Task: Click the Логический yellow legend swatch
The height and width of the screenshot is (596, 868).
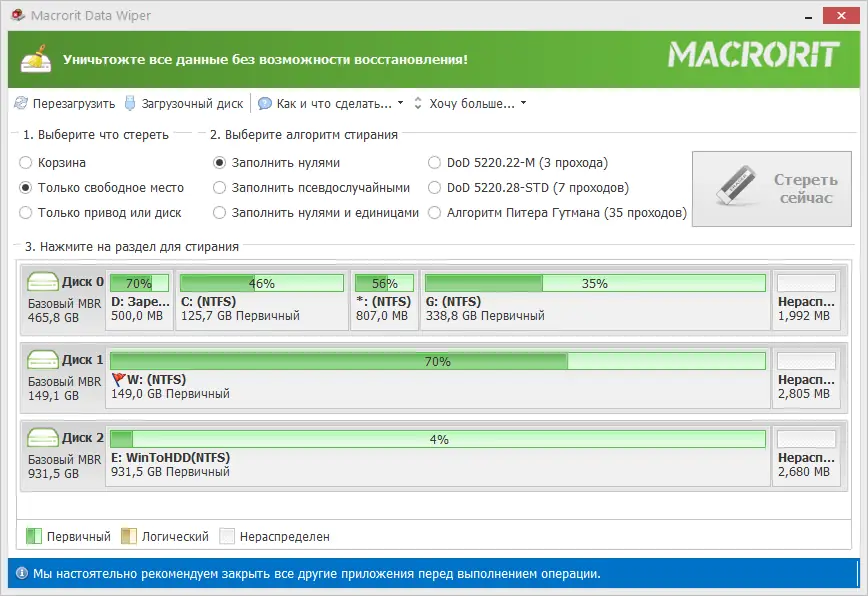Action: 129,536
